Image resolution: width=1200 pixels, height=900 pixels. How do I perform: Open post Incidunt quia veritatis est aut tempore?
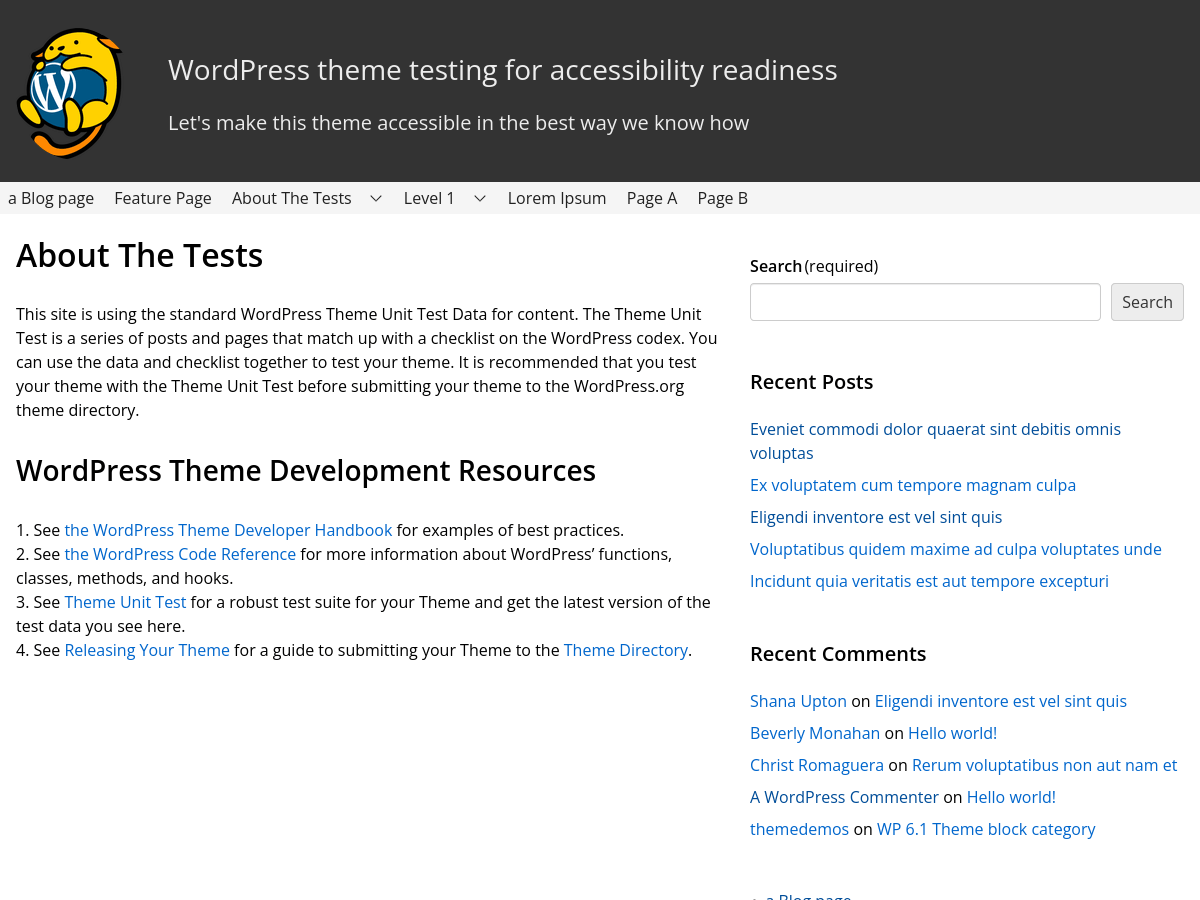(x=929, y=581)
